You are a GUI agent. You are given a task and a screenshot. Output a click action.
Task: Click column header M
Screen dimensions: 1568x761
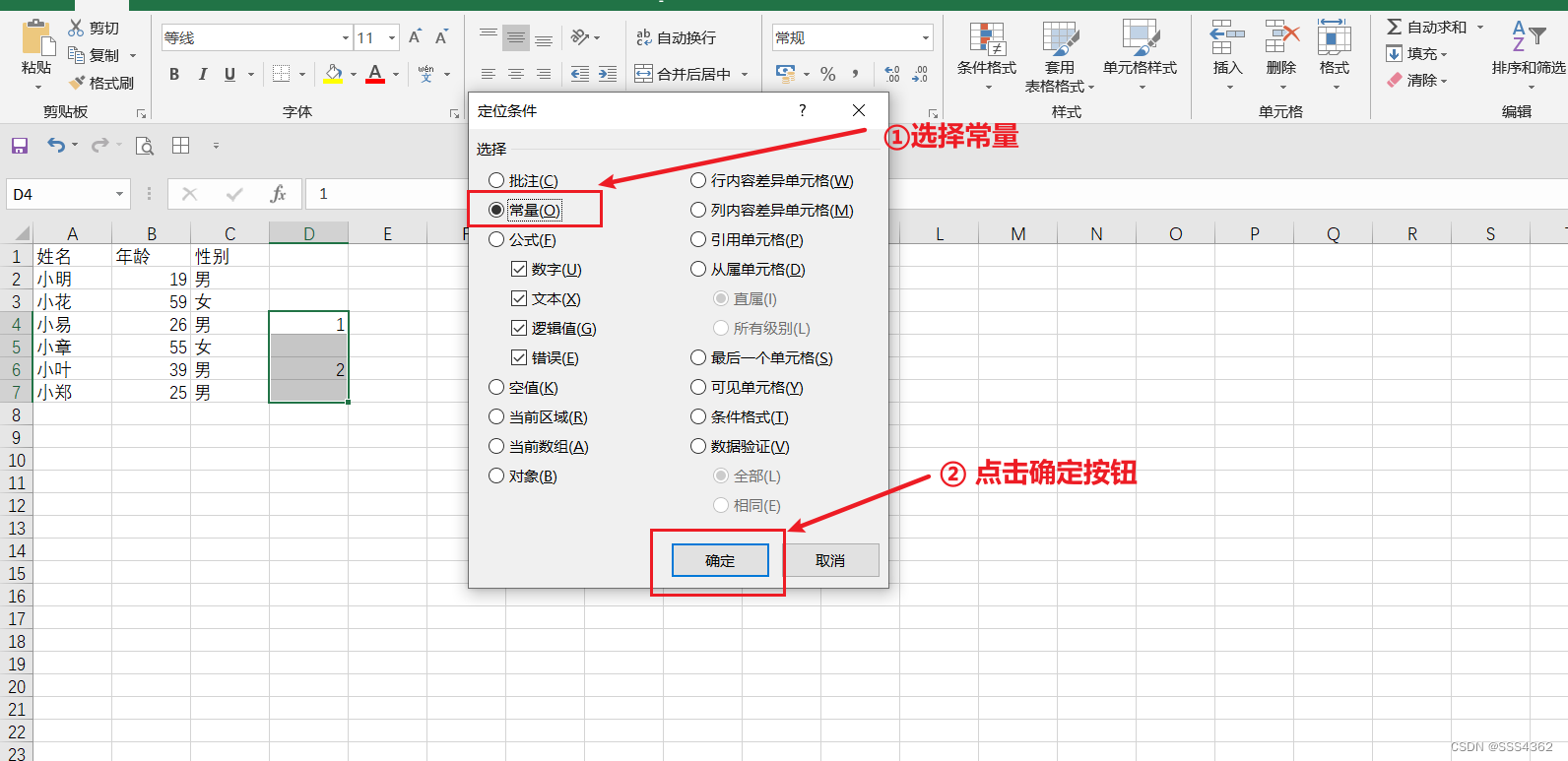coord(1018,233)
